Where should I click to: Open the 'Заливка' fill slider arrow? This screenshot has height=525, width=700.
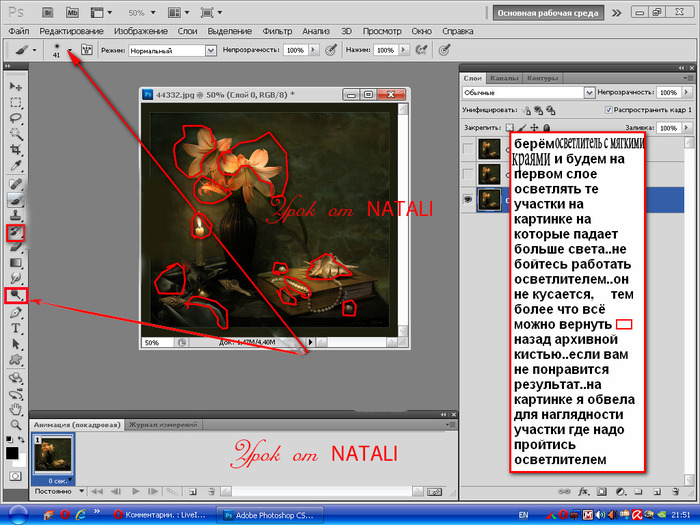click(687, 128)
